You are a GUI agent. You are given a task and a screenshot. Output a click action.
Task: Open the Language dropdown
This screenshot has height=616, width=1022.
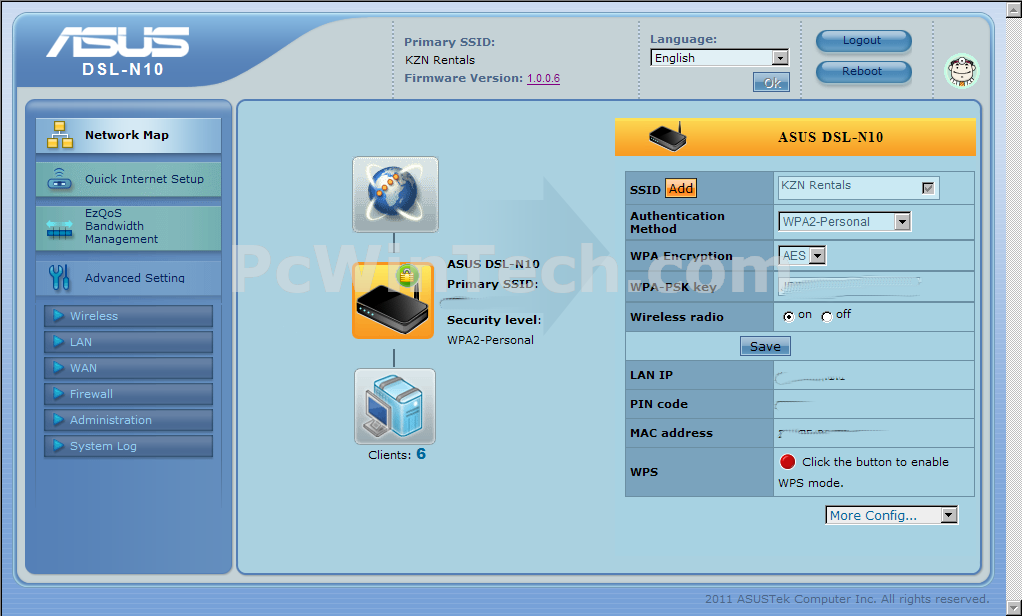pyautogui.click(x=720, y=58)
